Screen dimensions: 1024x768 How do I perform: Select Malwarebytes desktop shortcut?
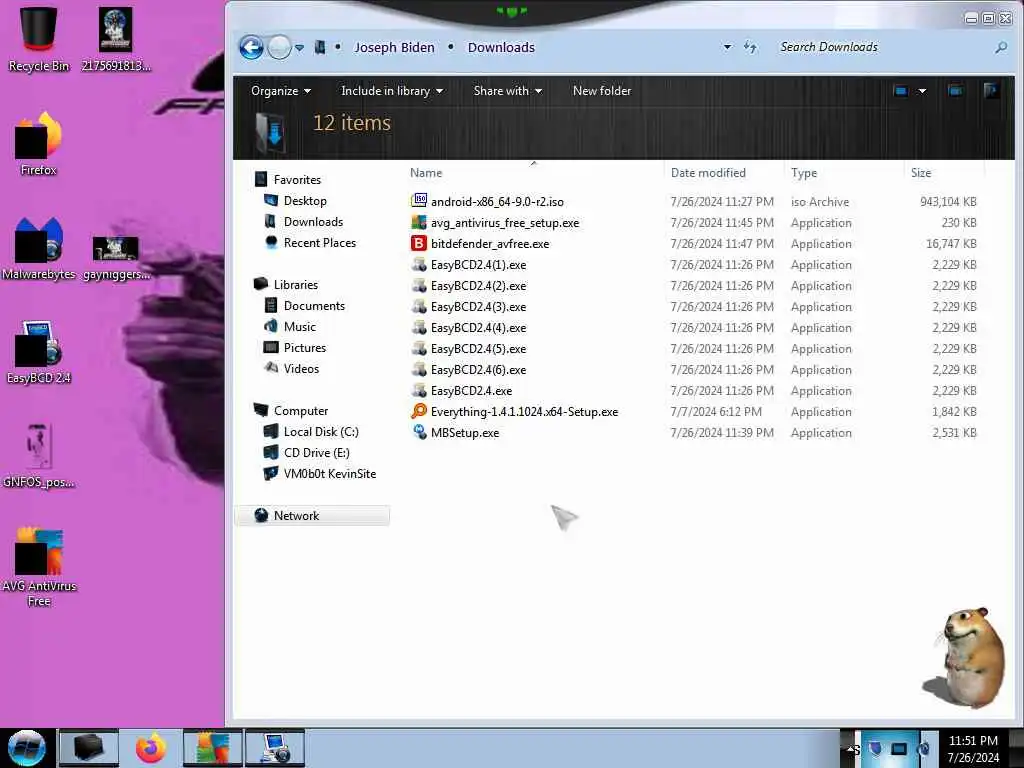click(39, 248)
